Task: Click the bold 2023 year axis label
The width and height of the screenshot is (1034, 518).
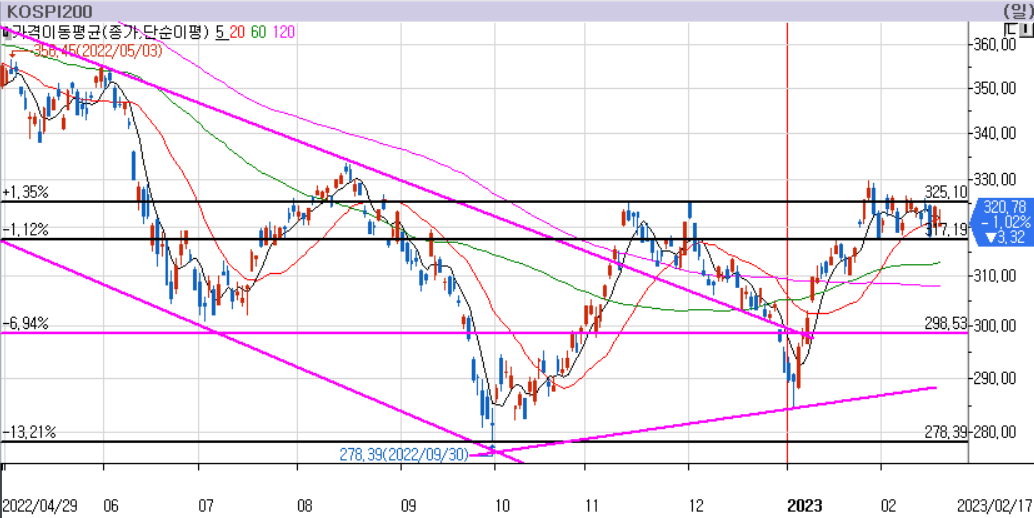Action: [805, 506]
